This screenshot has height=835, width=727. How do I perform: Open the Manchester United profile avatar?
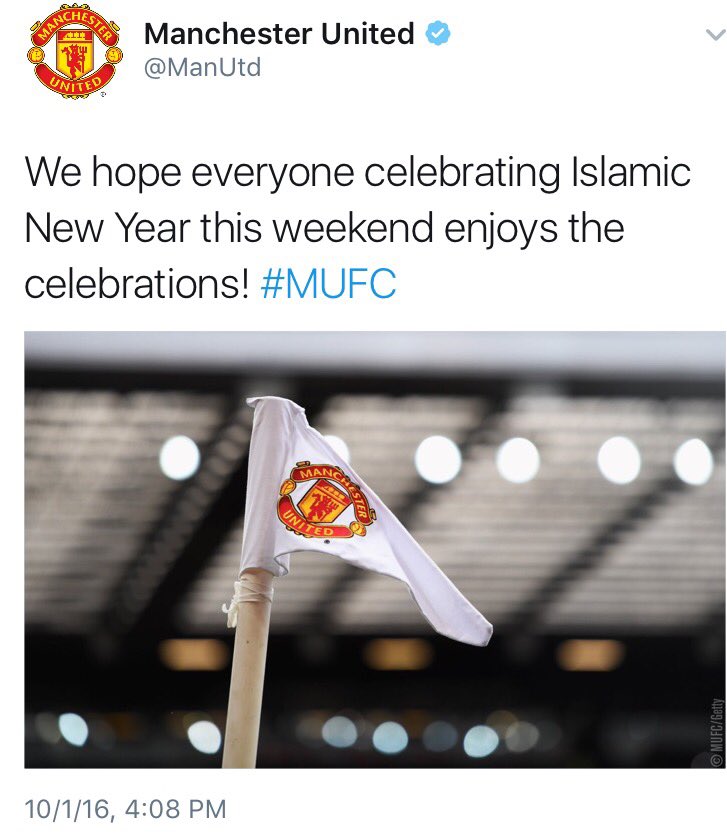[x=75, y=52]
